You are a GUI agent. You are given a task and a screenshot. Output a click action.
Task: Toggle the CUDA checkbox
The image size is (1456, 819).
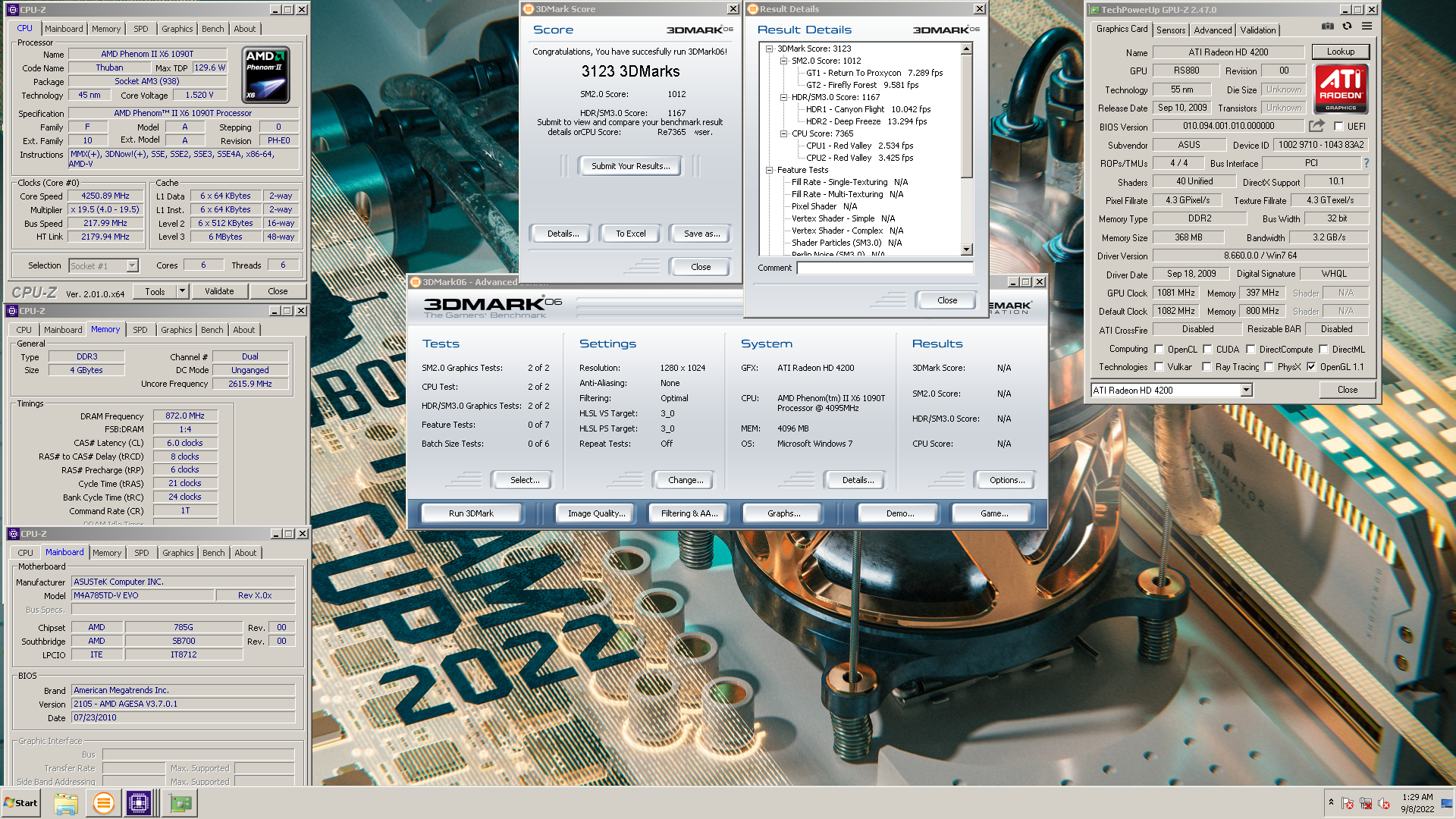coord(1207,350)
